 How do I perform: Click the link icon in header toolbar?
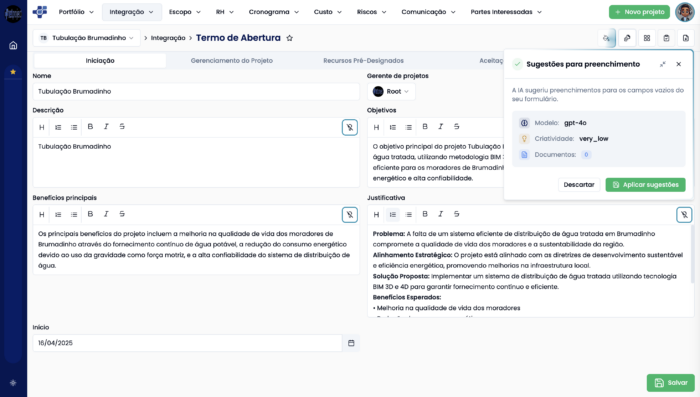tap(627, 38)
